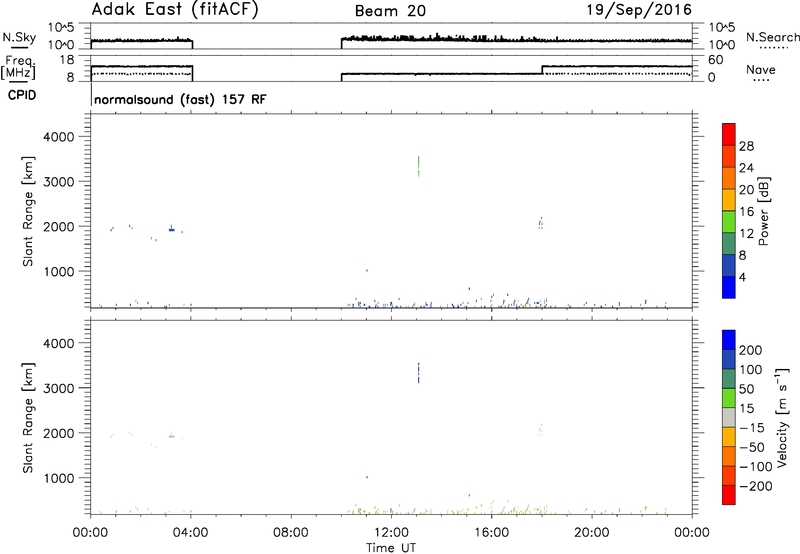Click the '−50' tick on Velocity colorbar
The height and width of the screenshot is (554, 800).
pos(752,447)
